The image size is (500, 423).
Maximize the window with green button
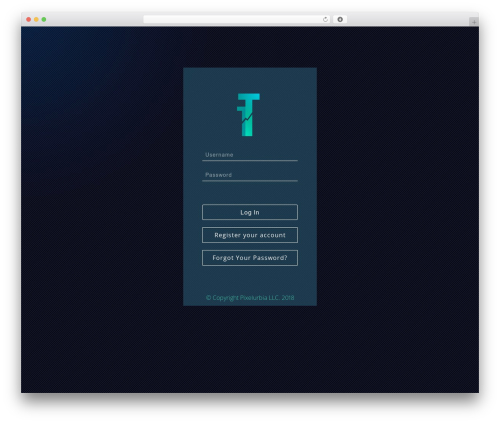(x=44, y=19)
